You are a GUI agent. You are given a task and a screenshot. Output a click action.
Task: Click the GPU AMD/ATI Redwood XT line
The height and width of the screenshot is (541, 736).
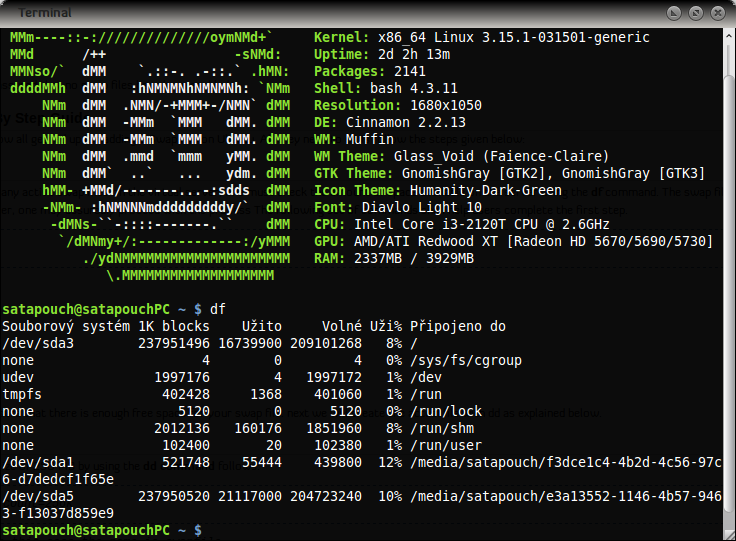coord(513,241)
